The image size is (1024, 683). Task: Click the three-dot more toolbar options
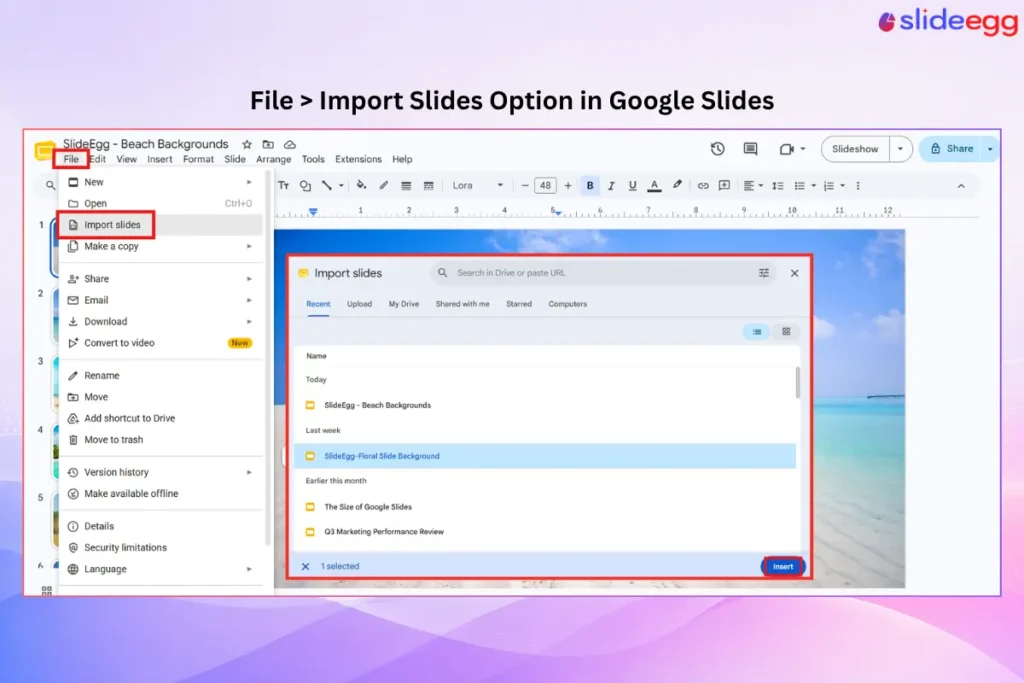pyautogui.click(x=857, y=185)
